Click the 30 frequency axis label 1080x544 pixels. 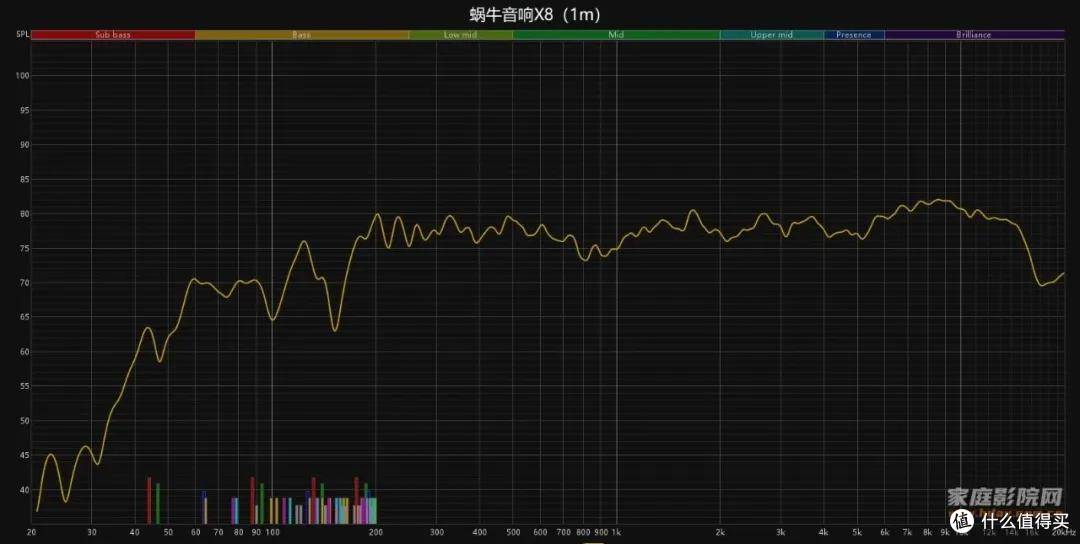coord(92,532)
